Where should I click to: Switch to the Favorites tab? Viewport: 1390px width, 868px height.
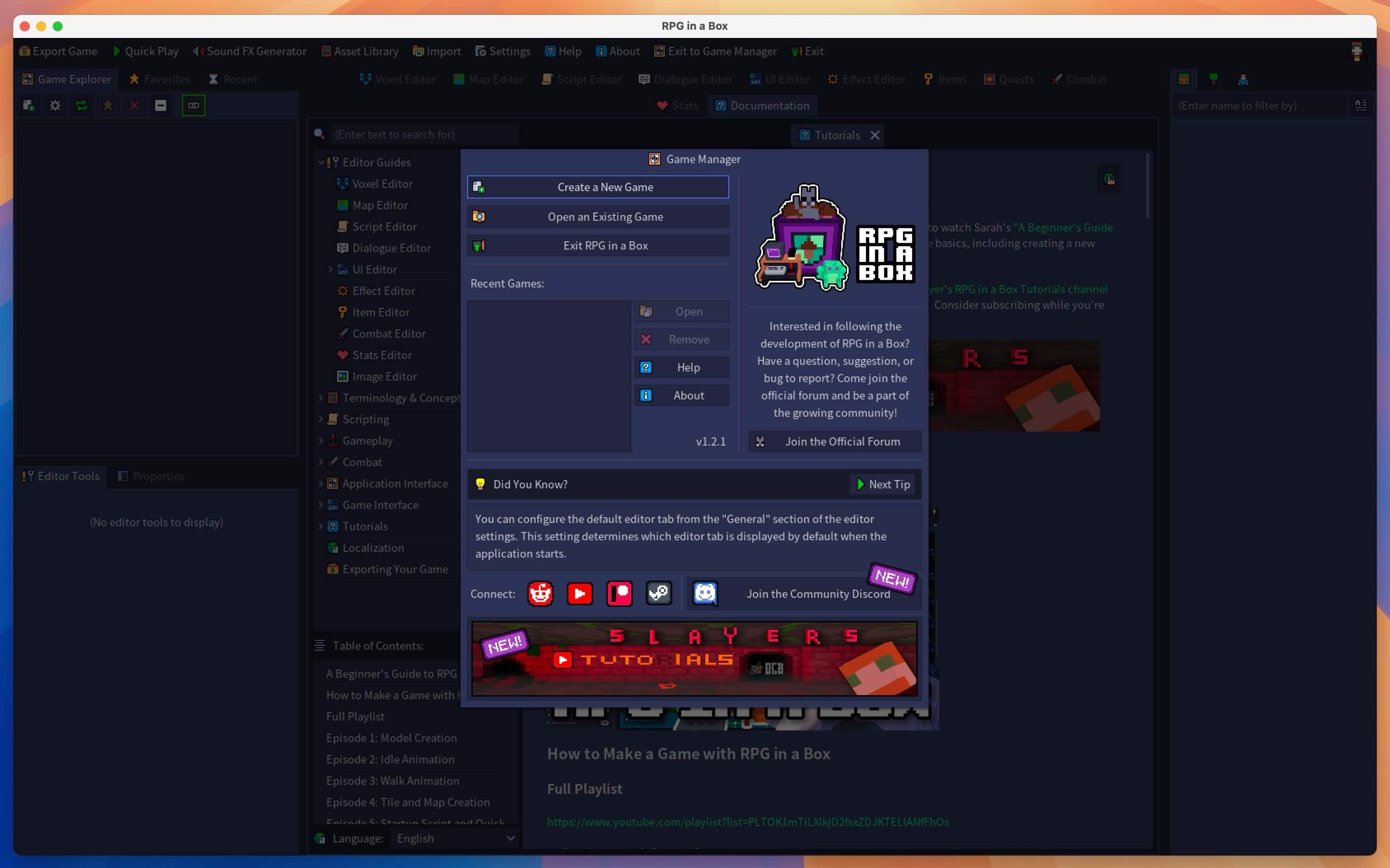tap(160, 79)
